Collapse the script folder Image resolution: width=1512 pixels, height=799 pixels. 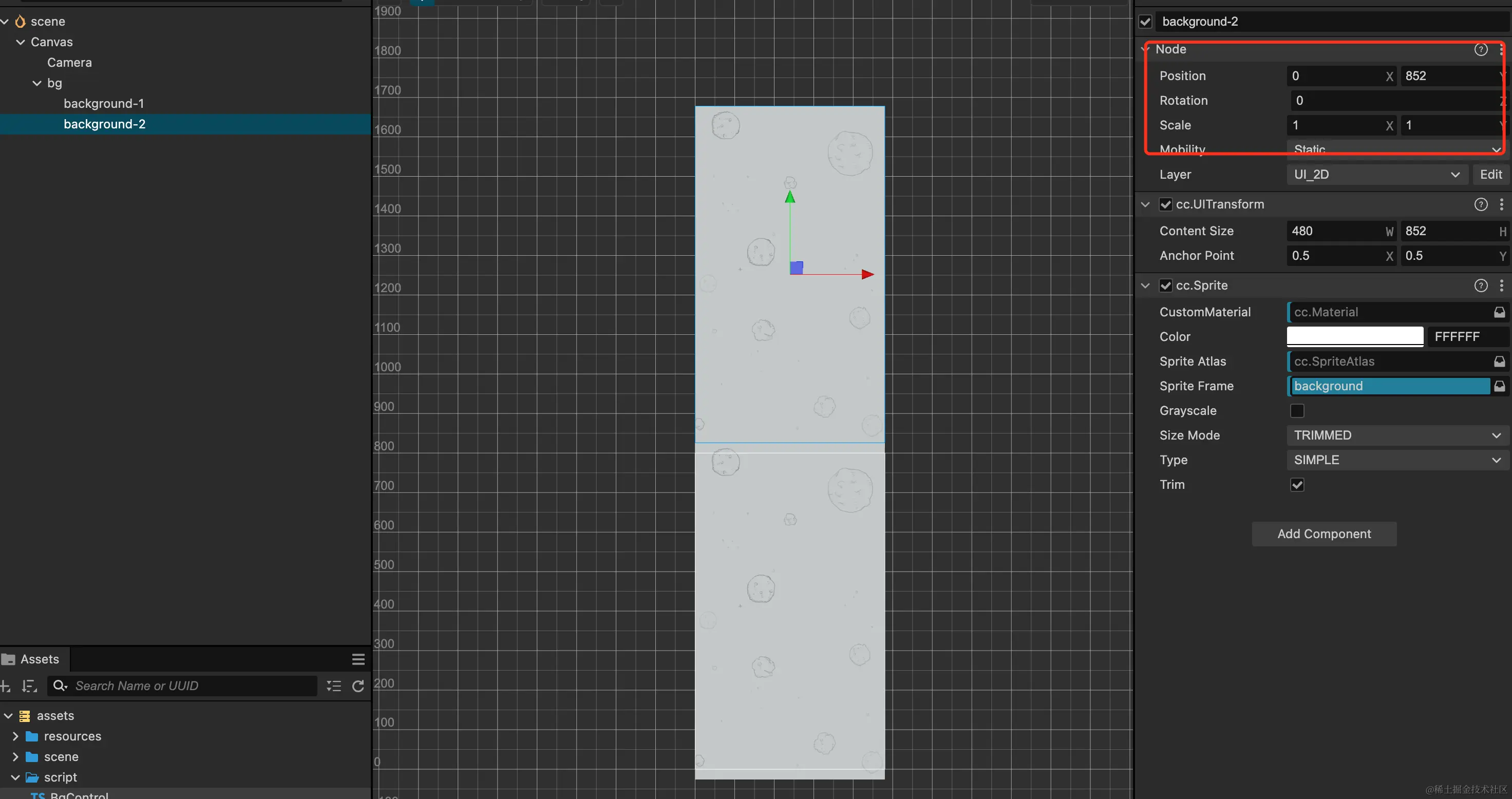point(16,777)
